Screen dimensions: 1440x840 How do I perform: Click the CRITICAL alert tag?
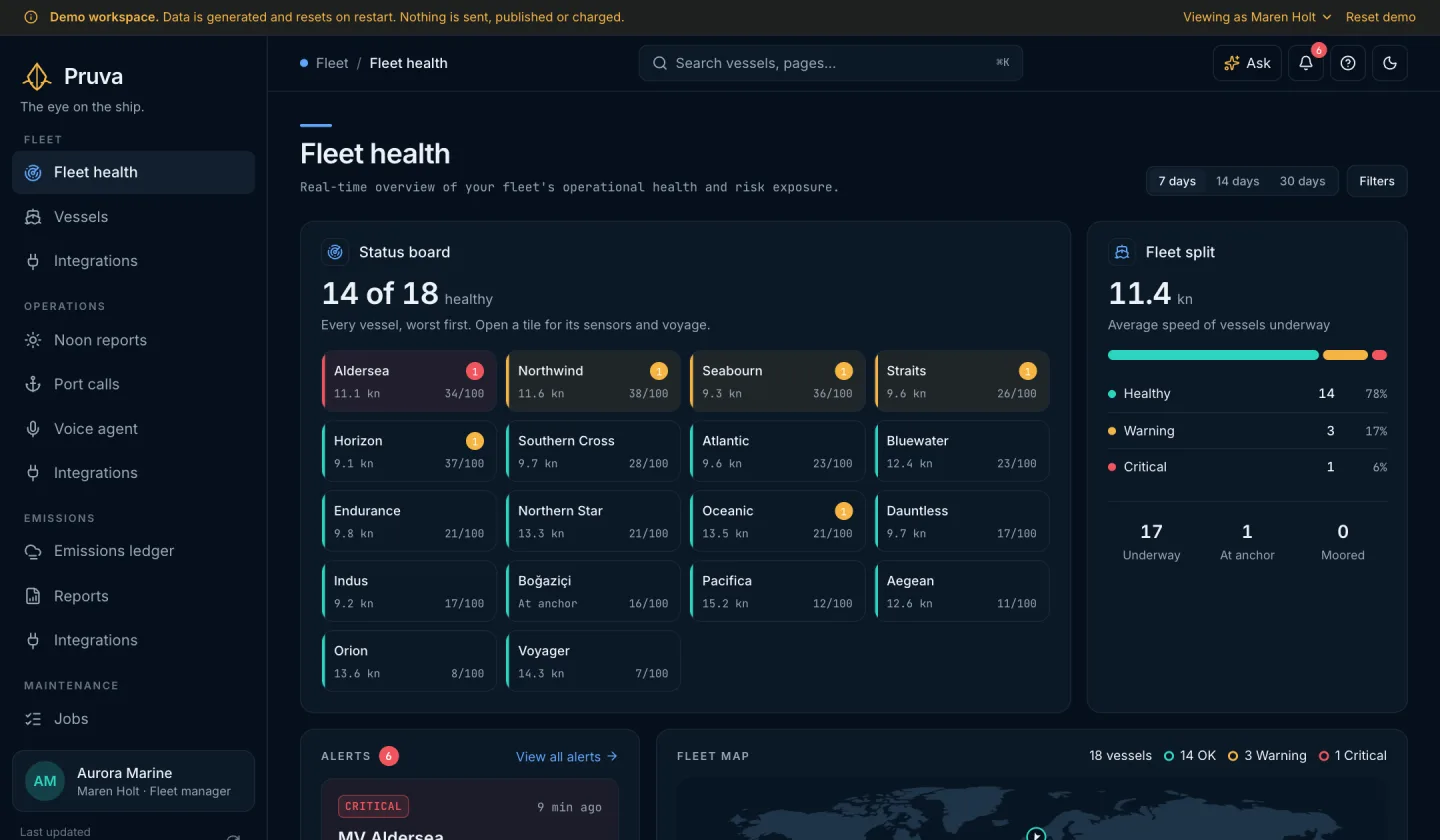(375, 806)
